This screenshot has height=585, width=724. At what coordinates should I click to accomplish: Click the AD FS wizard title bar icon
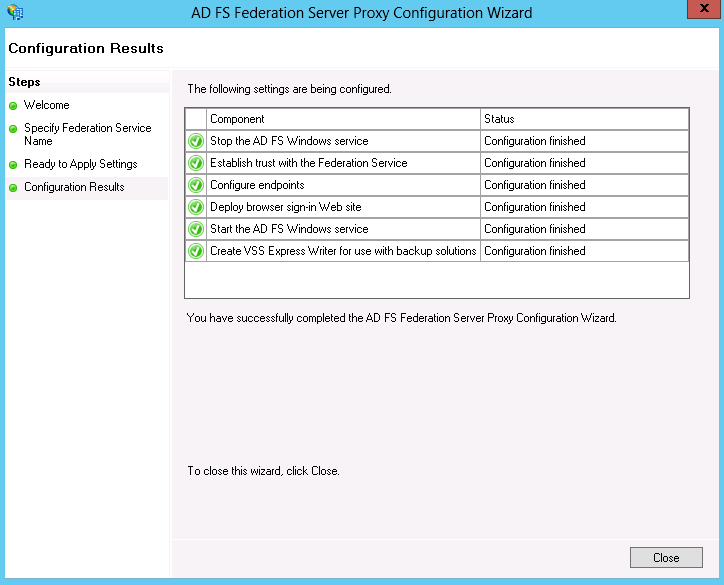(15, 12)
